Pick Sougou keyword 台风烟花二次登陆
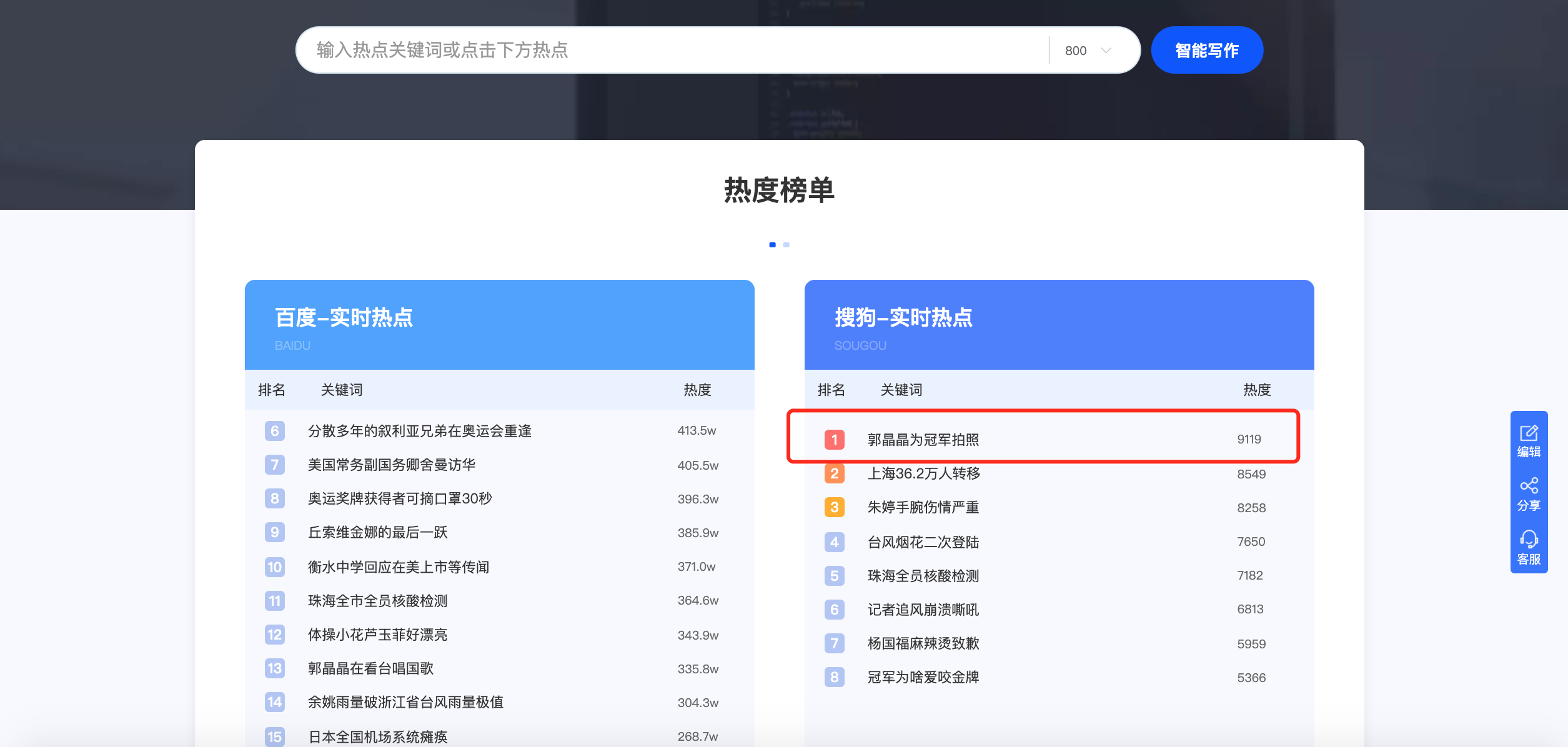Screen dimensions: 1568x747 pyautogui.click(x=923, y=542)
